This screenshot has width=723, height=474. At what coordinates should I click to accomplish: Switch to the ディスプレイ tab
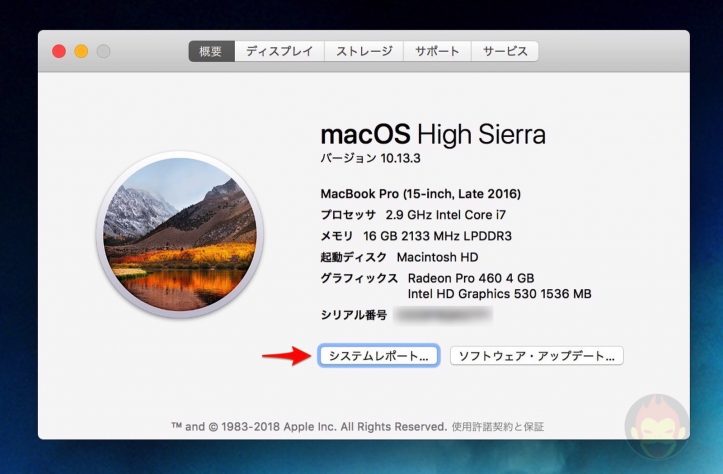(279, 51)
